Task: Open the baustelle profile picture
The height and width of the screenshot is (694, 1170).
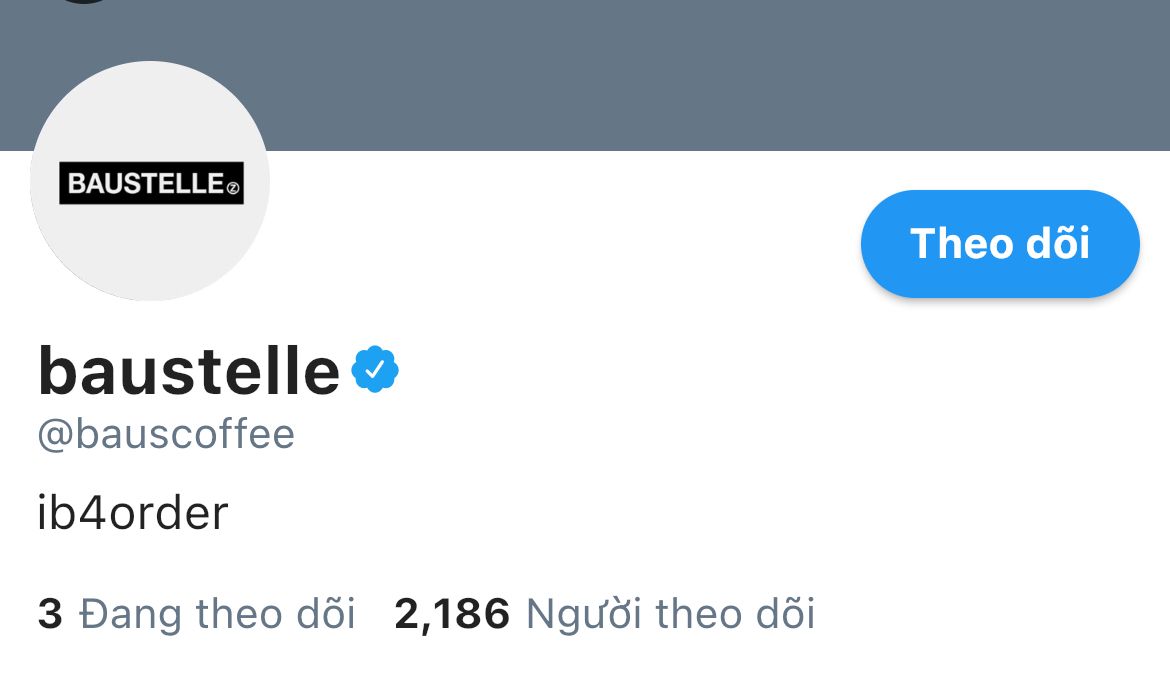Action: point(150,181)
